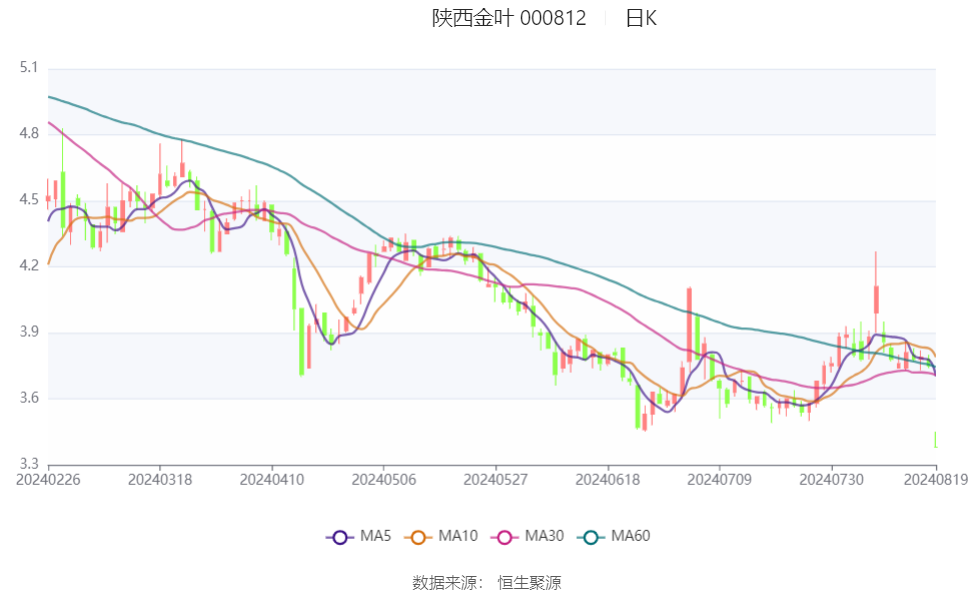Click the 4.8 price axis label

click(x=29, y=133)
